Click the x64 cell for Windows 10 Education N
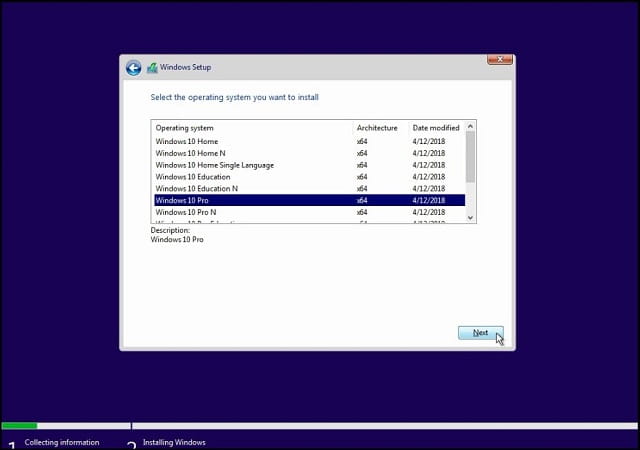640x450 pixels. (362, 189)
